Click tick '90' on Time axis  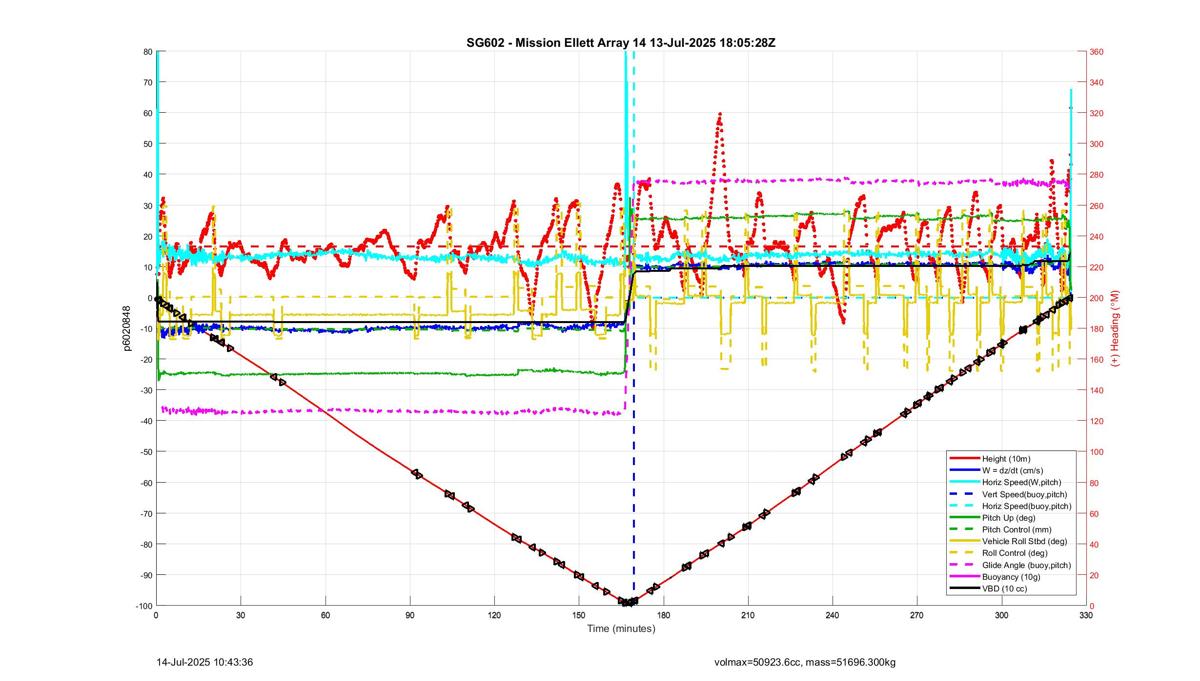tap(410, 616)
